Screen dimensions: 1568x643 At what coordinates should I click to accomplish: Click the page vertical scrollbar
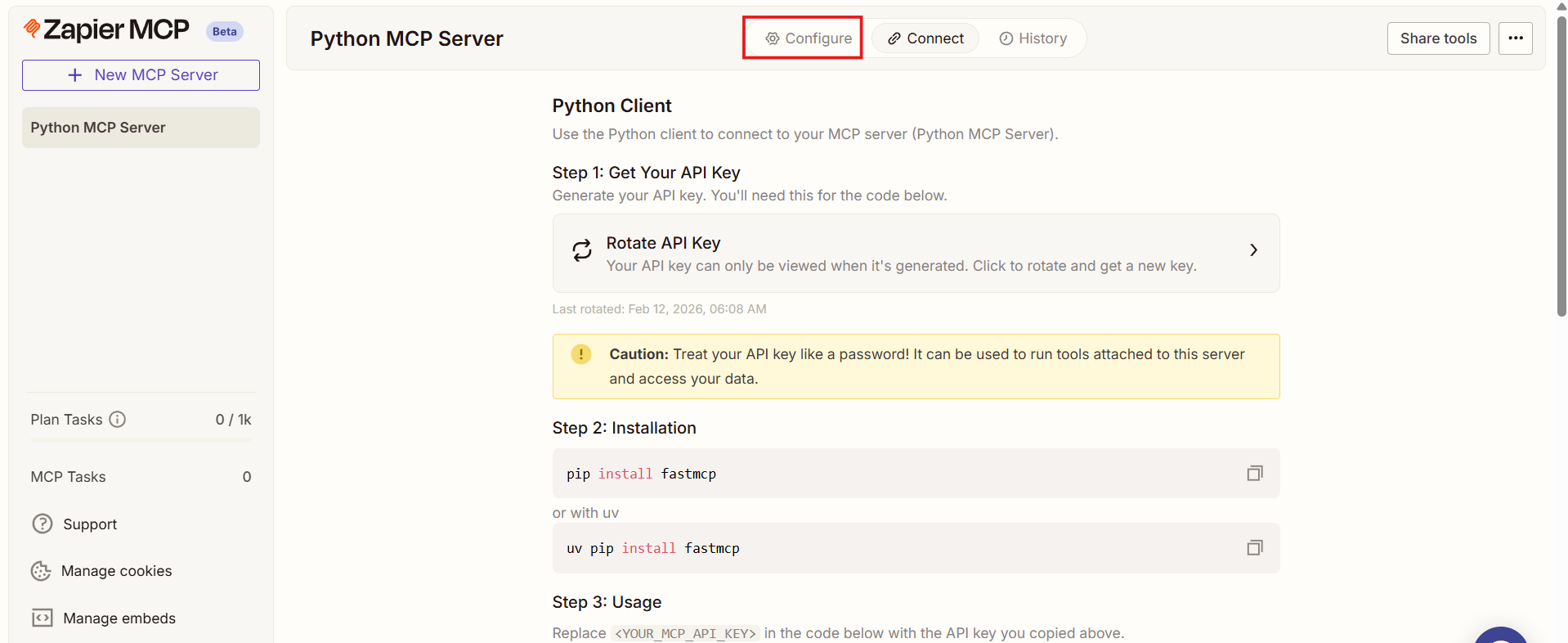pos(1561,164)
